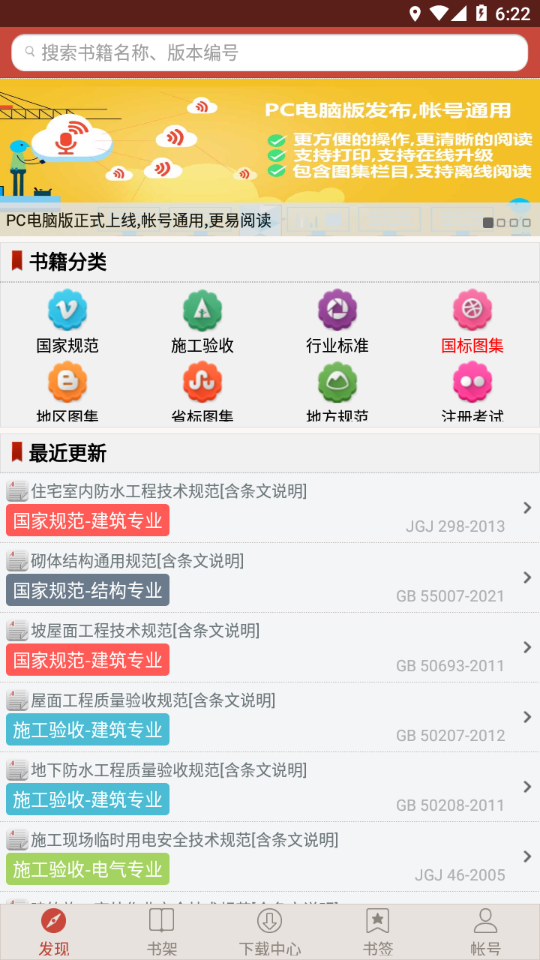Tap the GB 50208-2011 code text
540x960 pixels.
pyautogui.click(x=451, y=806)
